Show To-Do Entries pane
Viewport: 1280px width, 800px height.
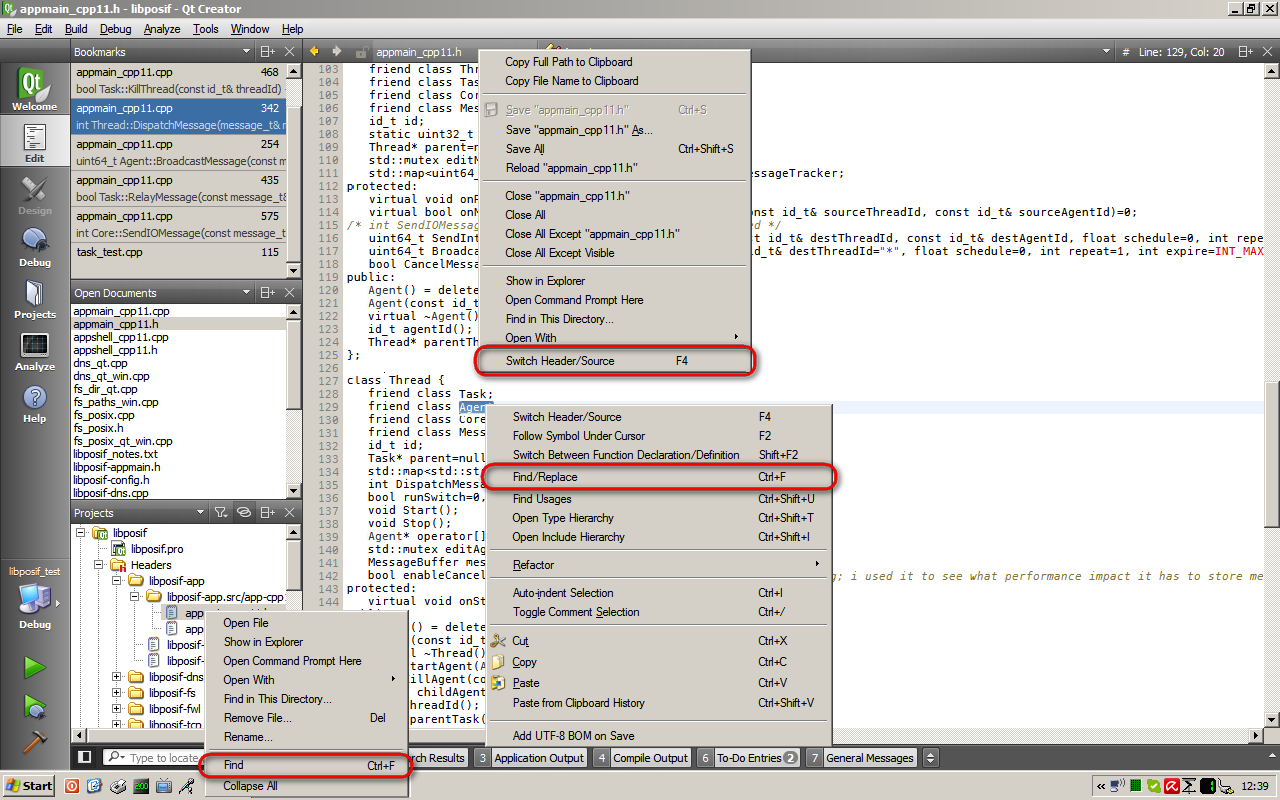tap(748, 758)
